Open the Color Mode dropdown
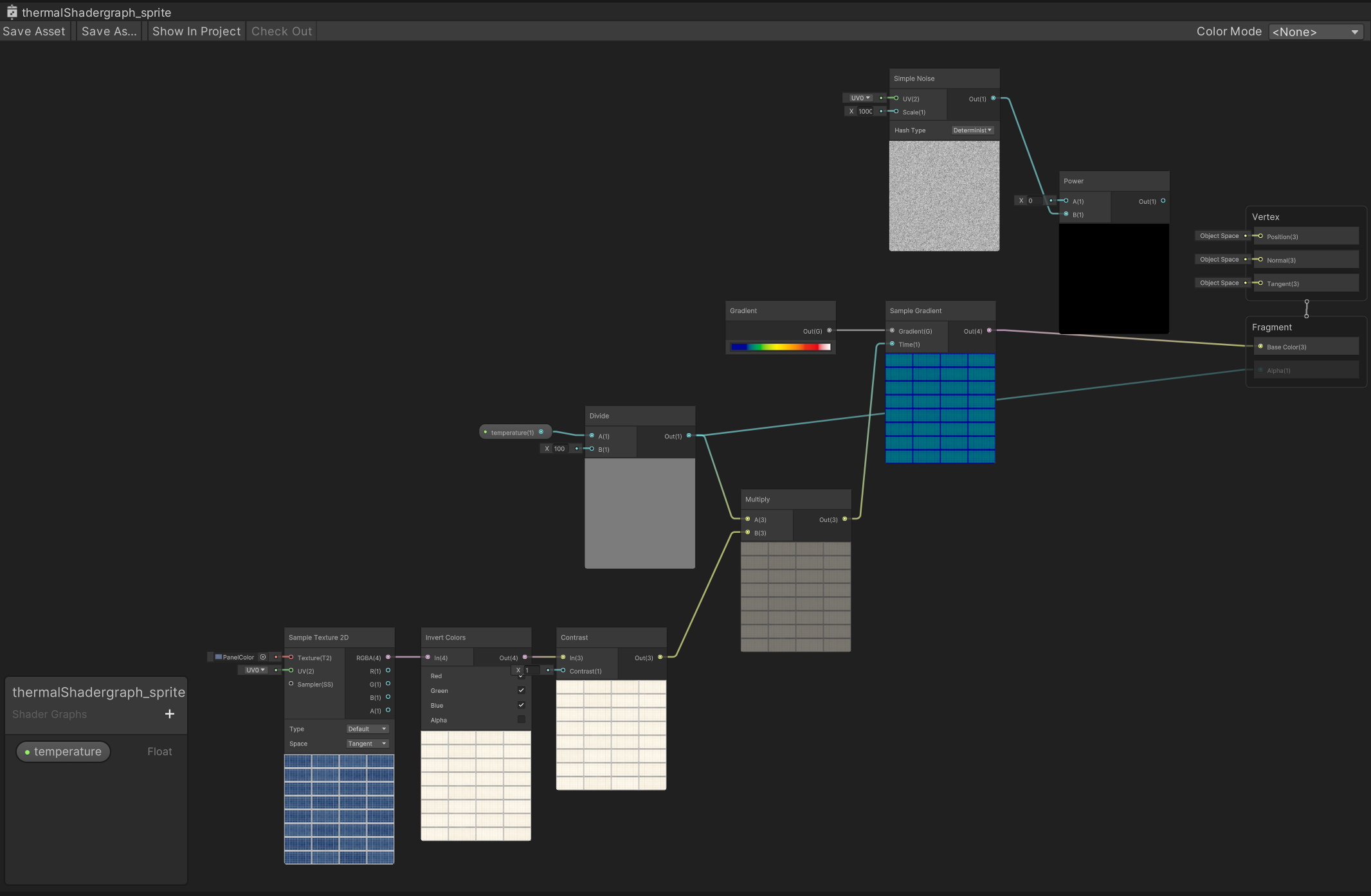 coord(1315,31)
